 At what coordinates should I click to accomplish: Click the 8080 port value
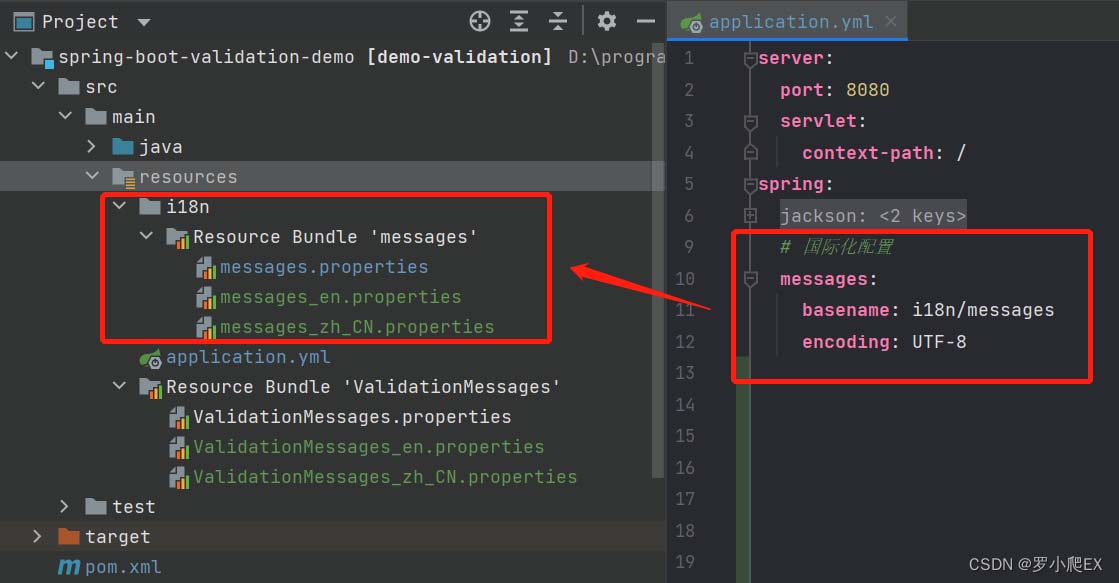pos(868,90)
